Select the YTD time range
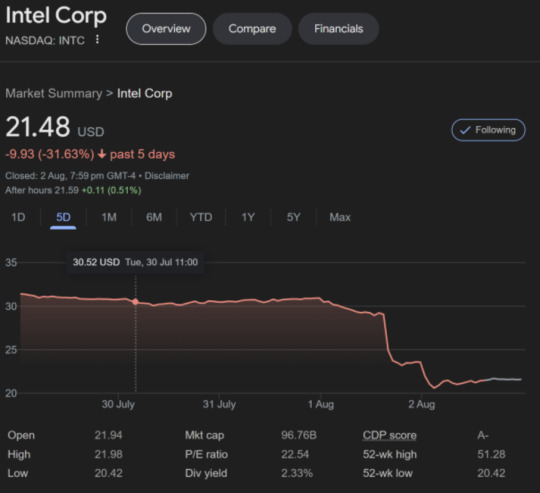This screenshot has width=540, height=493. coord(201,217)
